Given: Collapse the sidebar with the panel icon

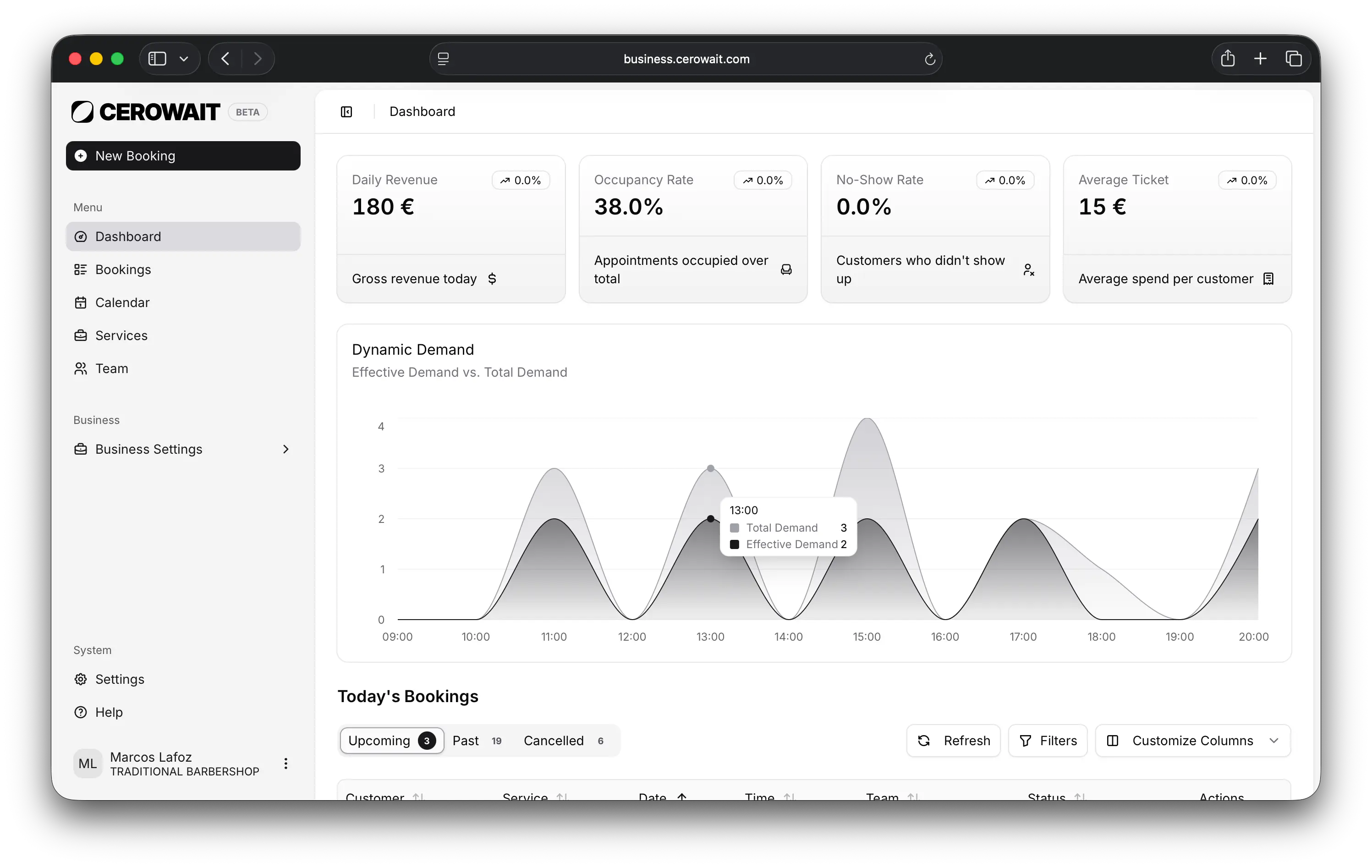Looking at the screenshot, I should (x=346, y=112).
